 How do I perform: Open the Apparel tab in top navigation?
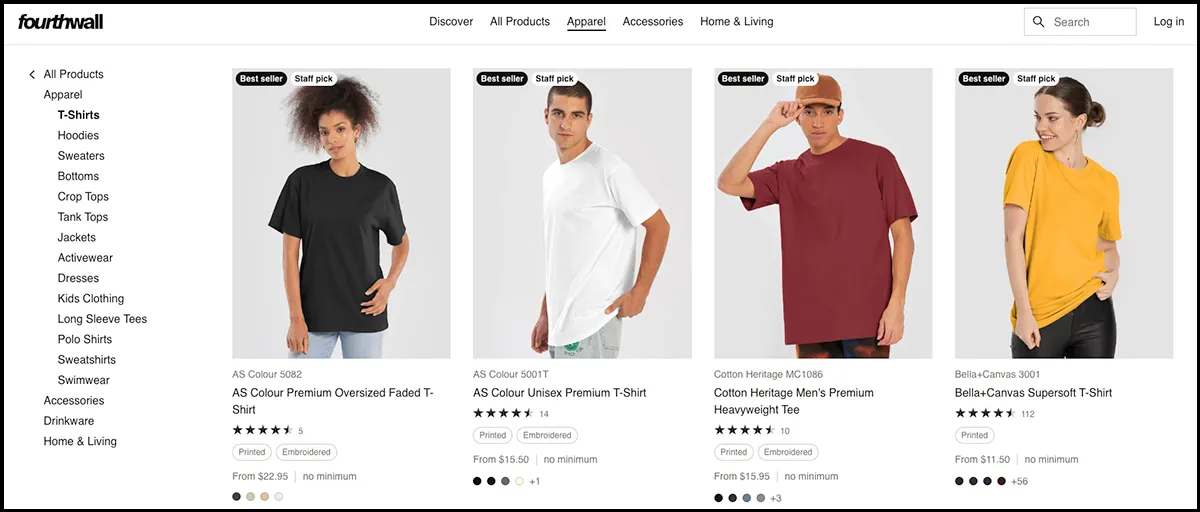pyautogui.click(x=586, y=22)
